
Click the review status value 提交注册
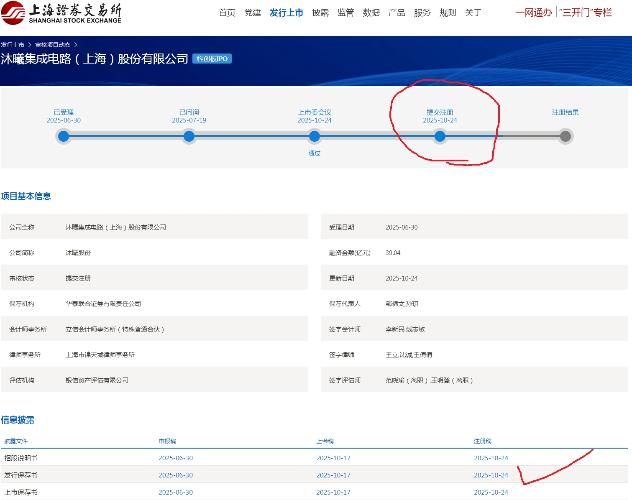pos(78,278)
